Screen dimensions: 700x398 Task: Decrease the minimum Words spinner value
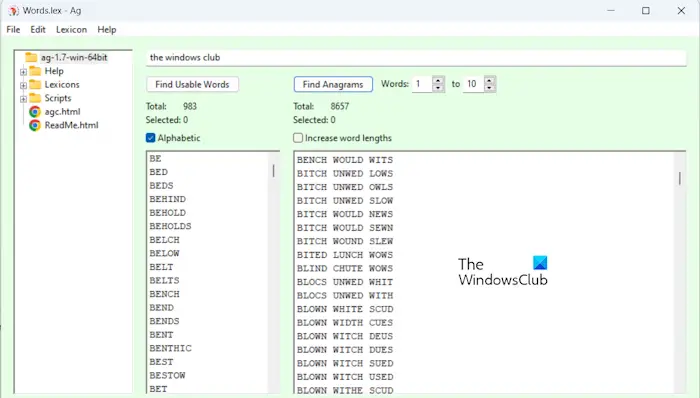pyautogui.click(x=438, y=88)
